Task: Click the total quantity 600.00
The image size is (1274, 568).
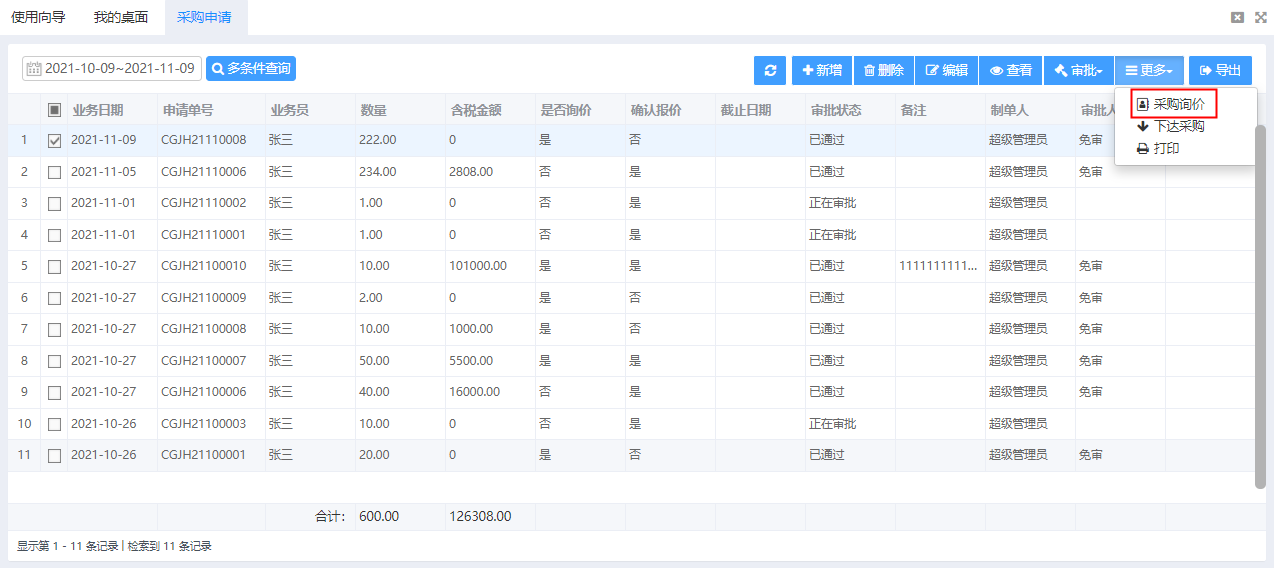Action: coord(379,517)
